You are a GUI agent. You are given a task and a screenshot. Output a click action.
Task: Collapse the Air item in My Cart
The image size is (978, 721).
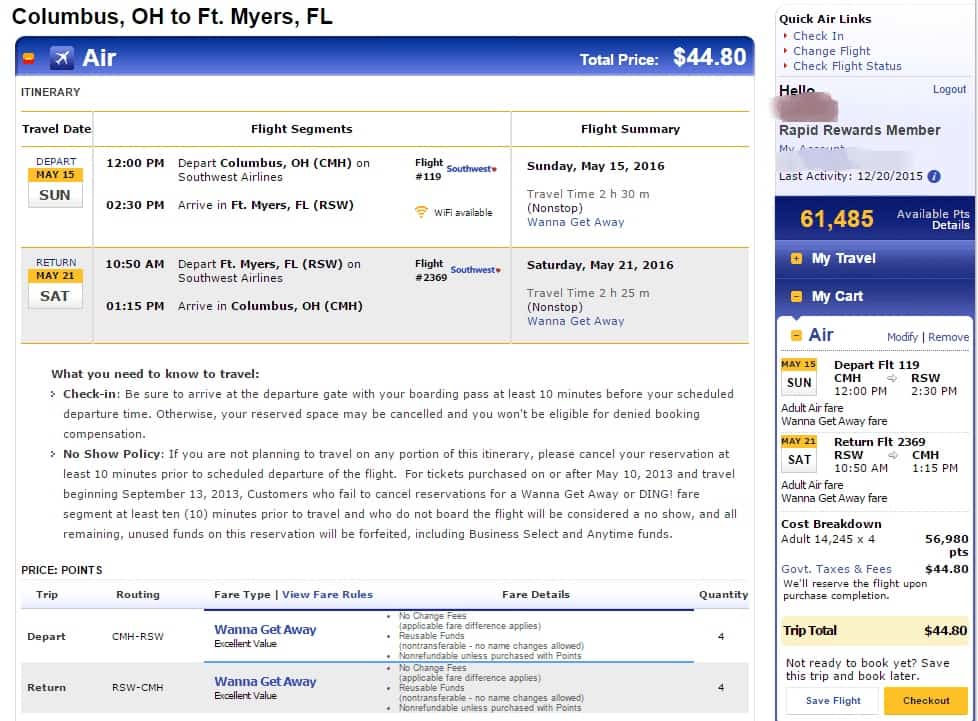[796, 336]
